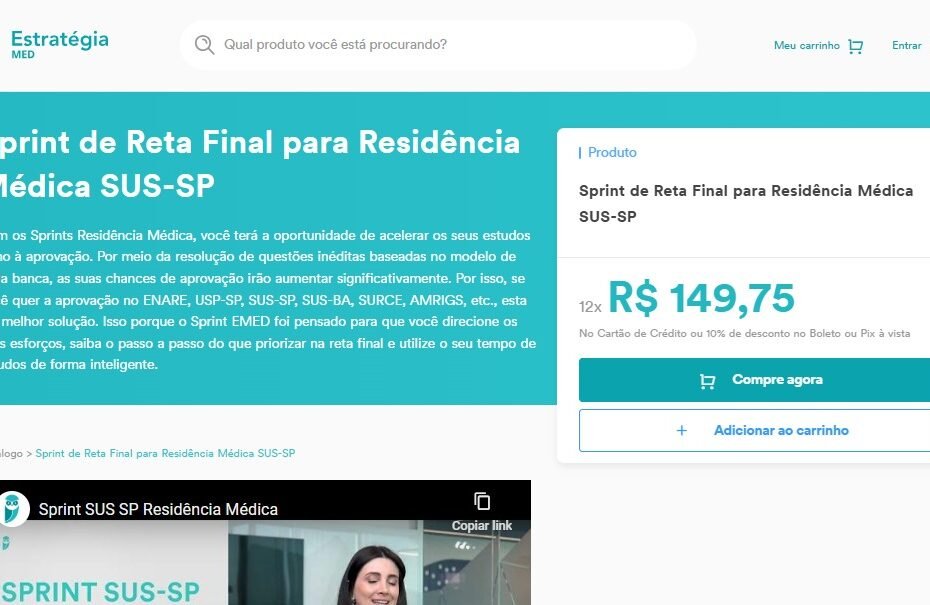Viewport: 930px width, 605px height.
Task: Click the Copiar link label
Action: [x=482, y=526]
